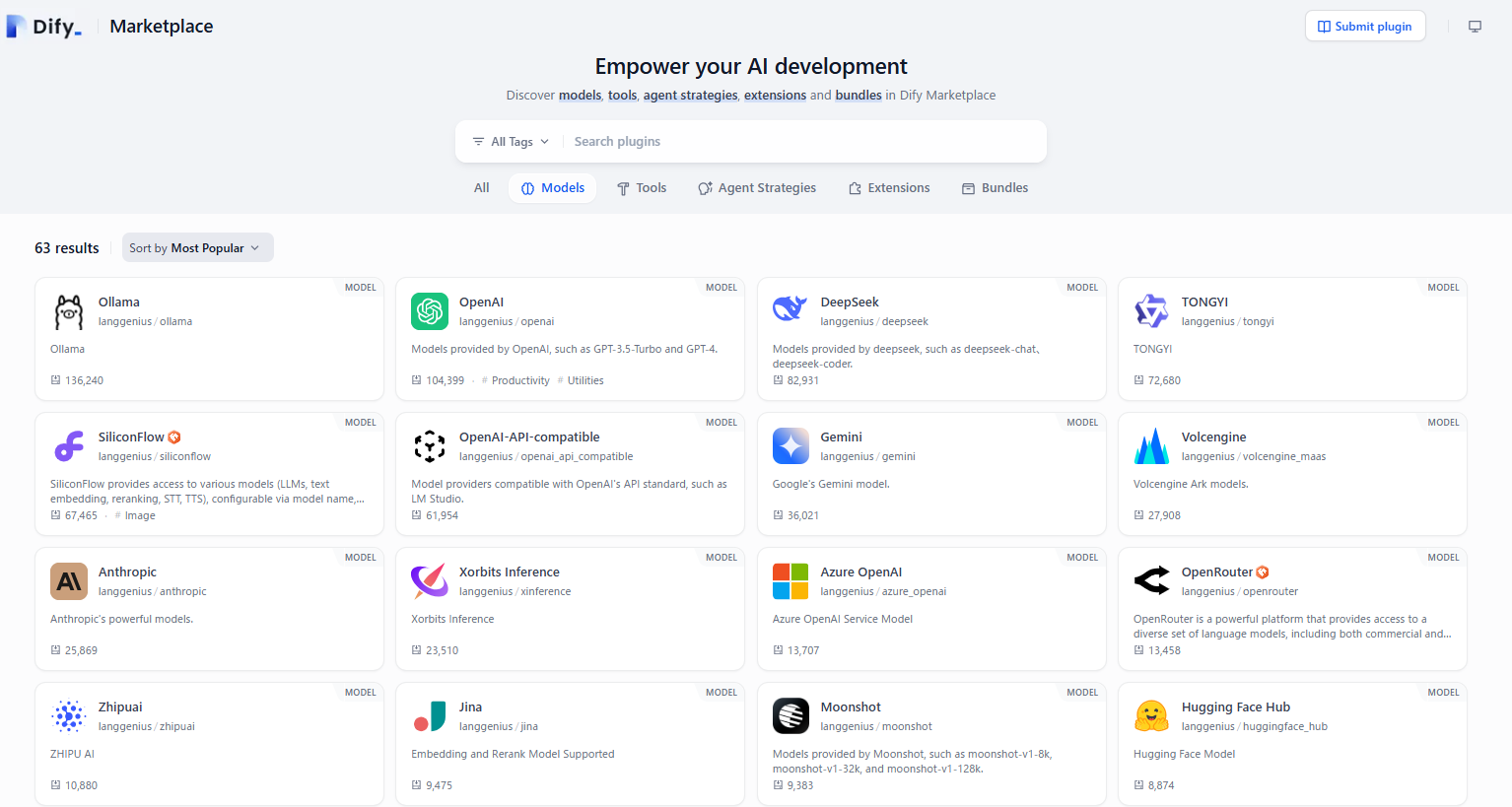Open the DeepSeek plugin title
The image size is (1512, 807).
[850, 303]
